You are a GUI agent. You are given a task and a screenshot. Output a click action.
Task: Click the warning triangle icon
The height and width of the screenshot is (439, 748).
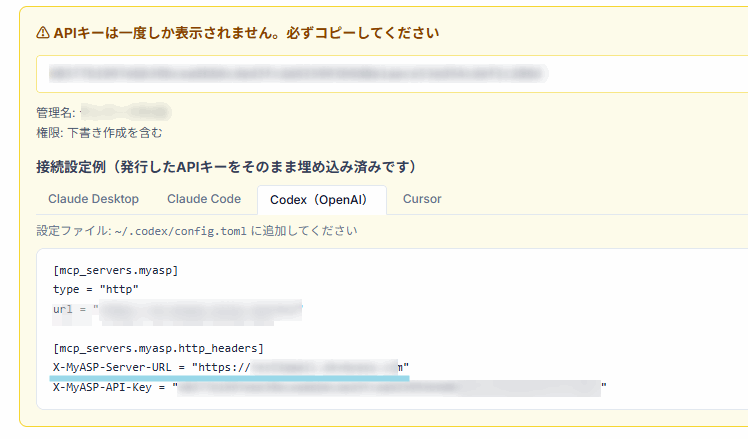click(x=42, y=33)
